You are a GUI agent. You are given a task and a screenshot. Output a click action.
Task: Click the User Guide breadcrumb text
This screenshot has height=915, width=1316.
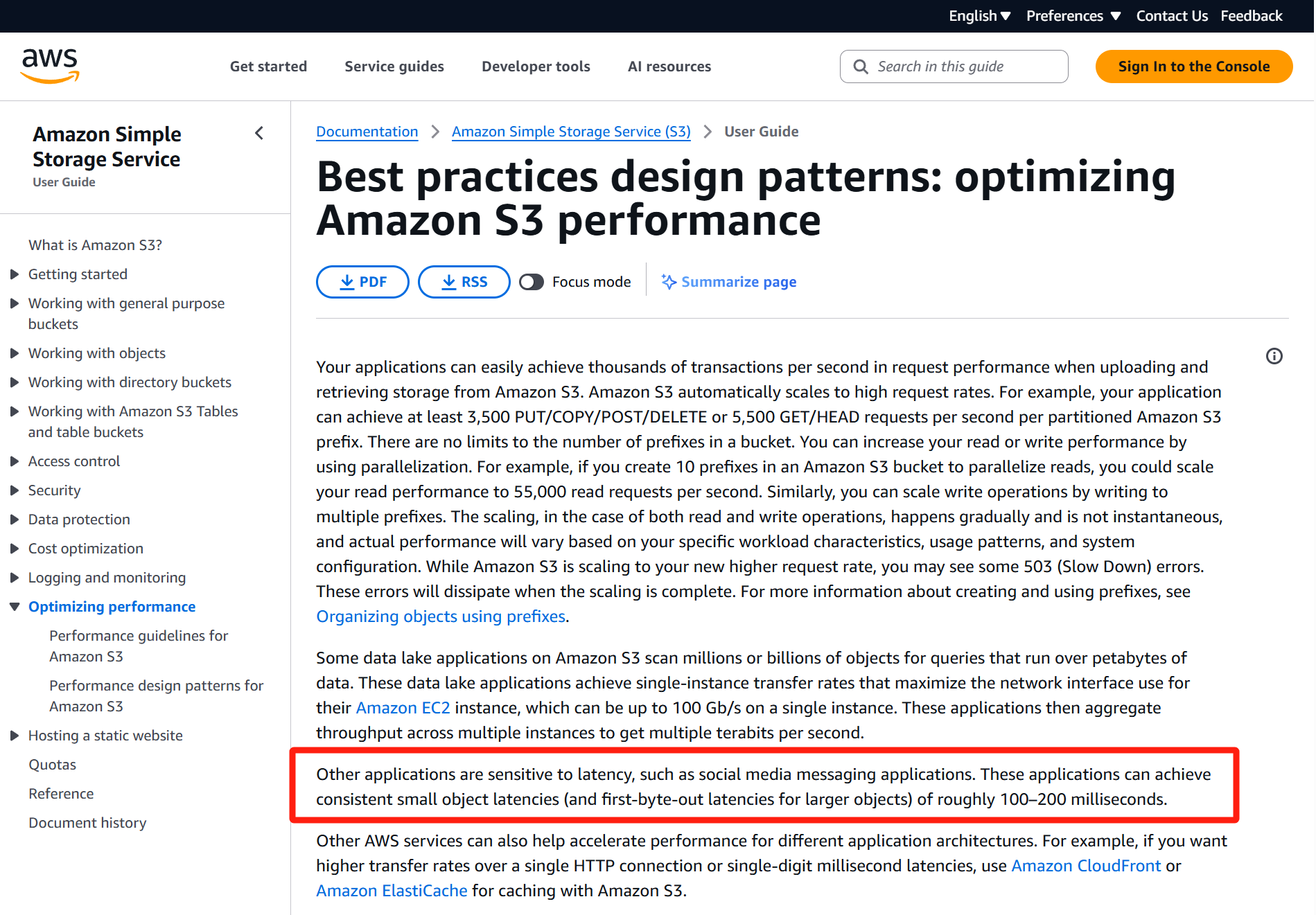[761, 132]
